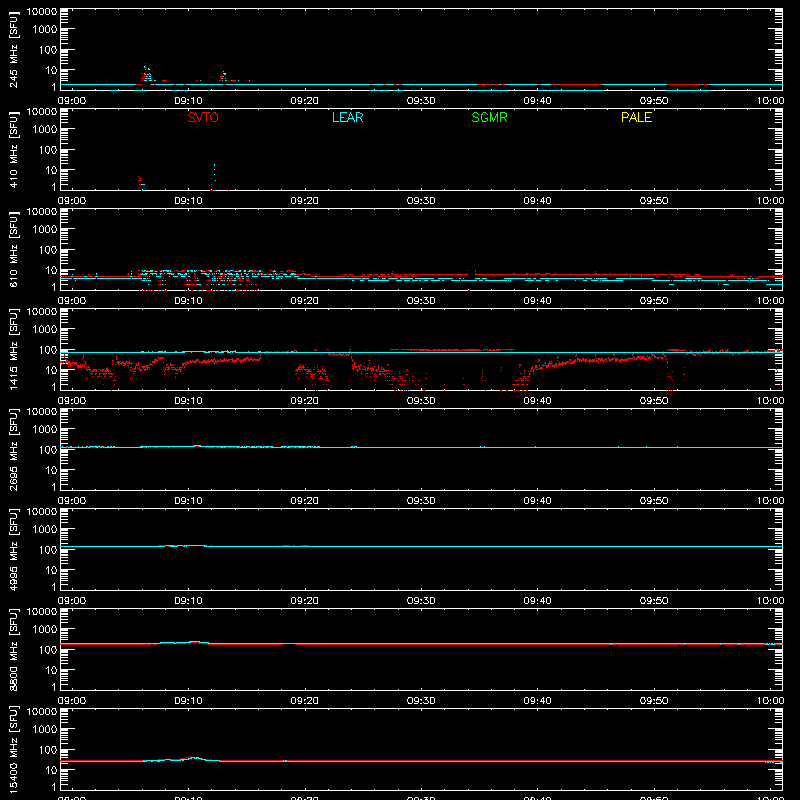Select the 8800 MHz [SFU] axis title
Image resolution: width=800 pixels, height=800 pixels.
(13, 649)
